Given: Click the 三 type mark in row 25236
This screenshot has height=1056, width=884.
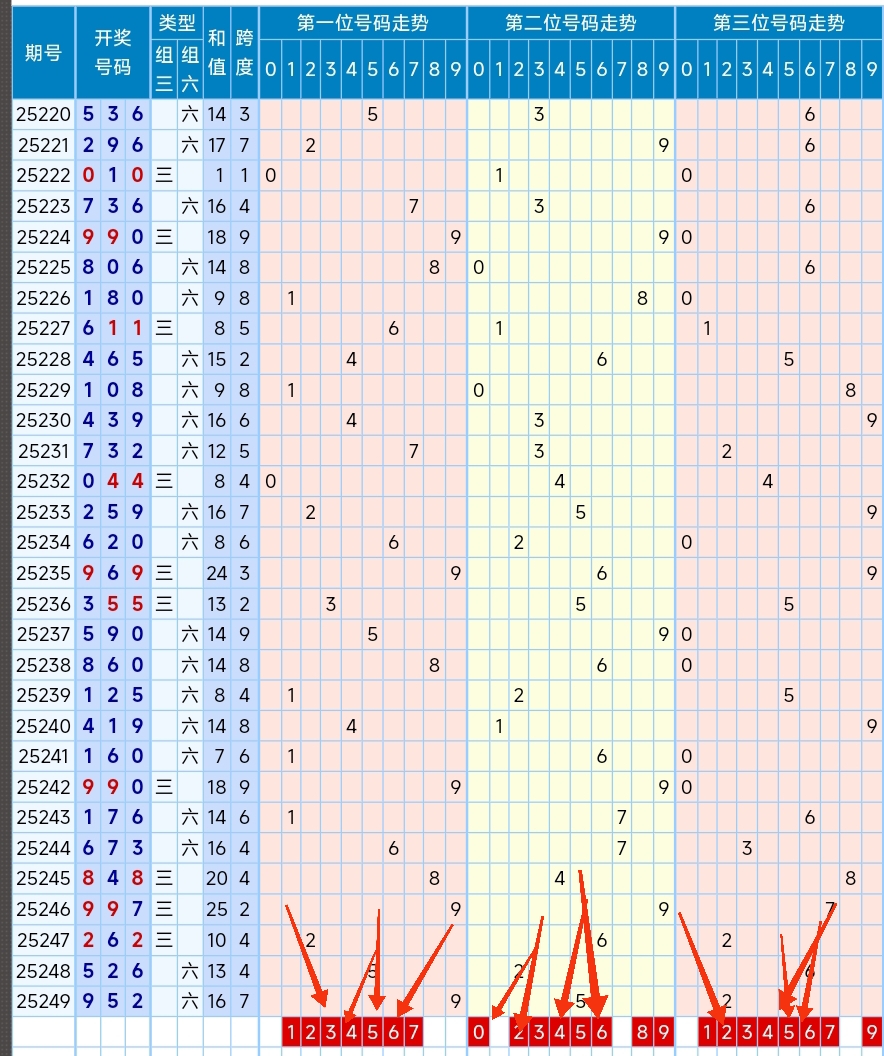Looking at the screenshot, I should pyautogui.click(x=164, y=603).
